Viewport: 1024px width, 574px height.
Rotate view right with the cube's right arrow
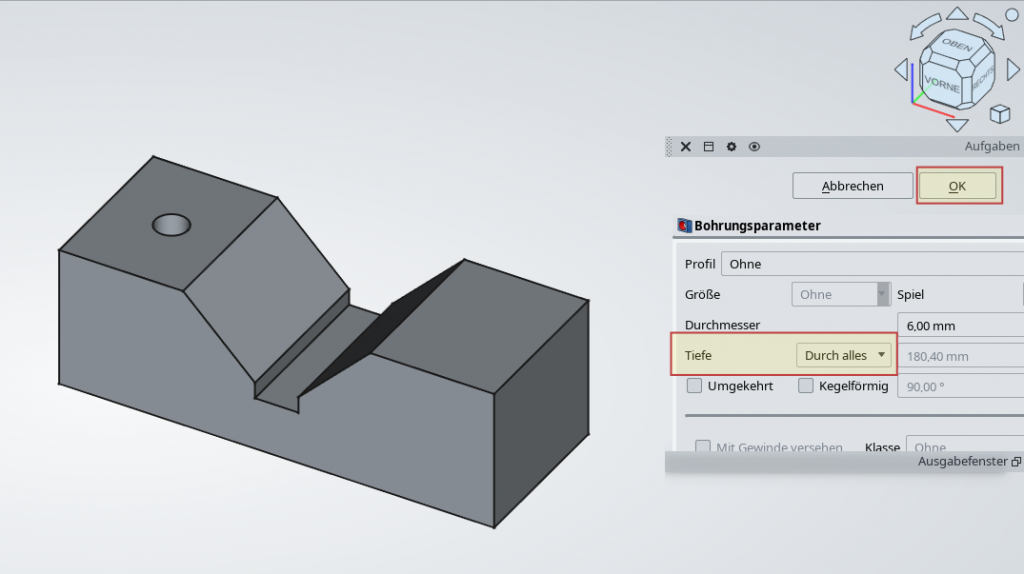point(1012,69)
